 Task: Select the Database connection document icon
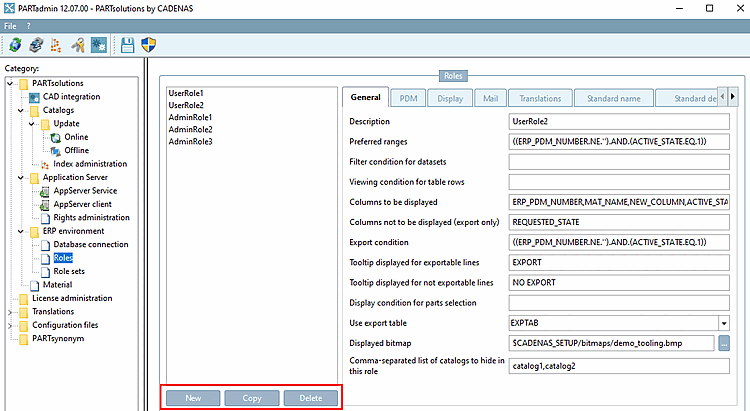45,245
